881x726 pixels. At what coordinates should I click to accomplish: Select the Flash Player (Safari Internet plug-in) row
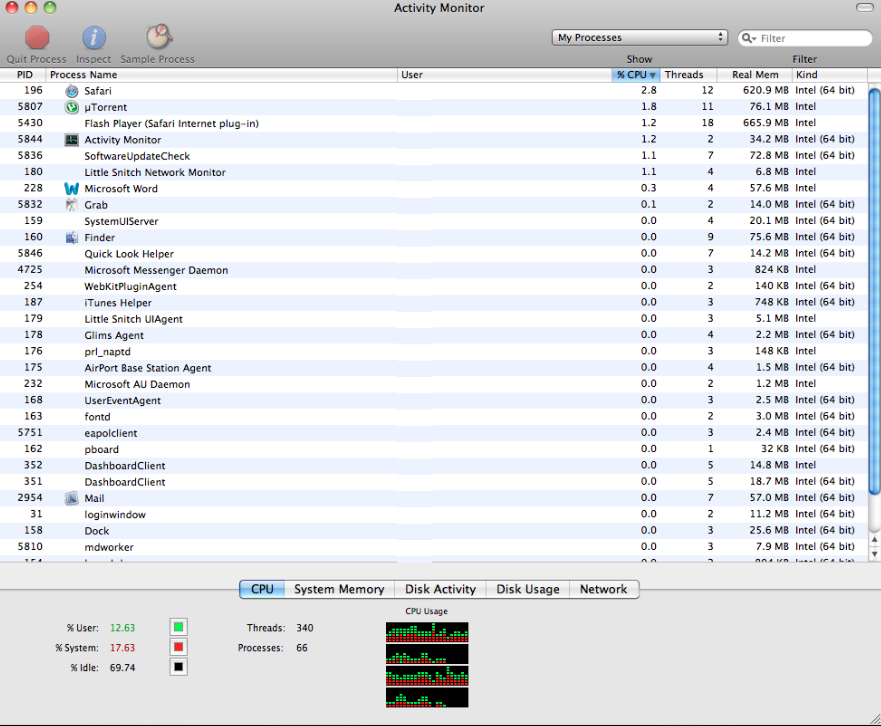[x=433, y=124]
